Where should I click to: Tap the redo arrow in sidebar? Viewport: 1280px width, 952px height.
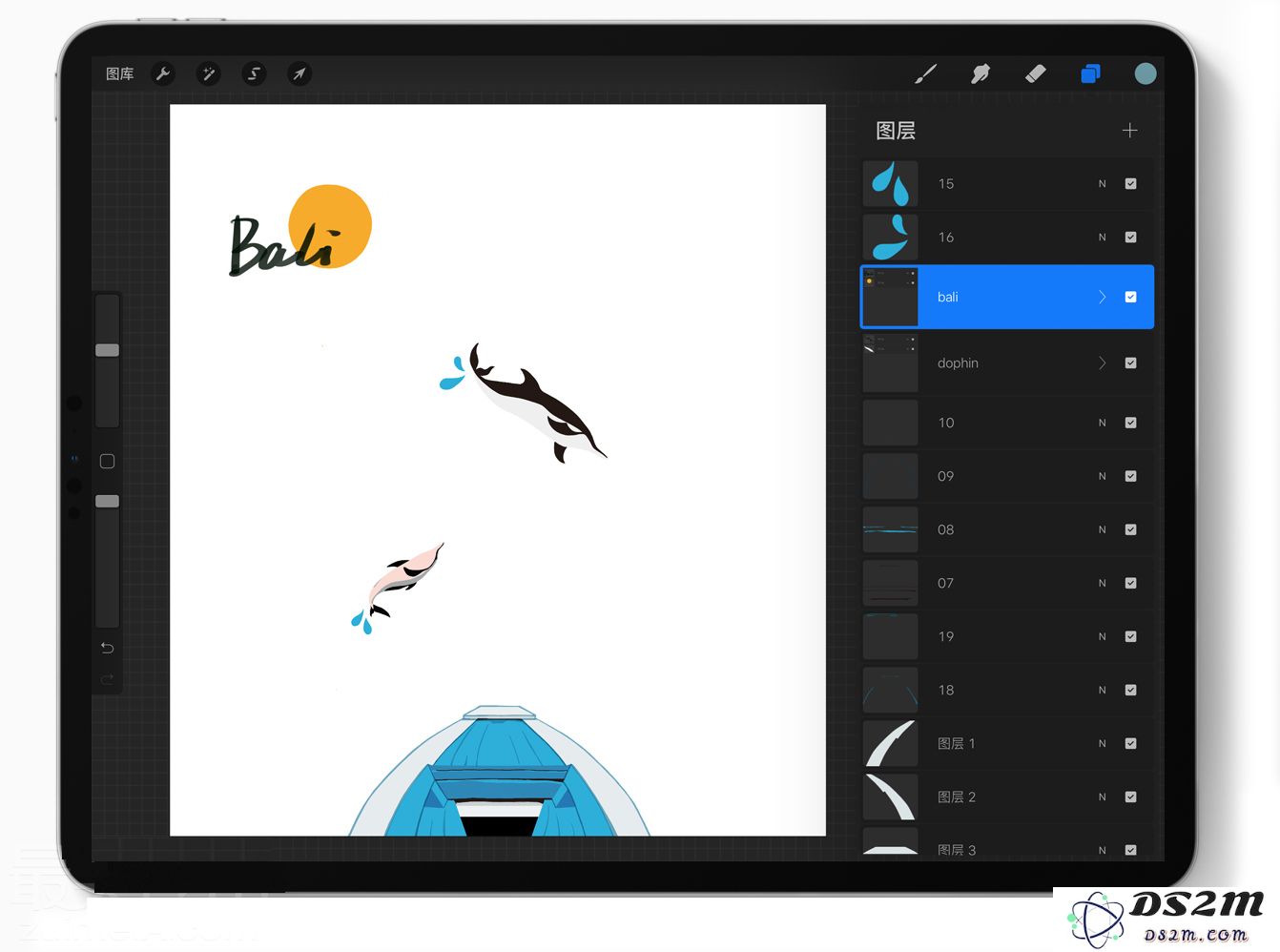click(x=107, y=679)
